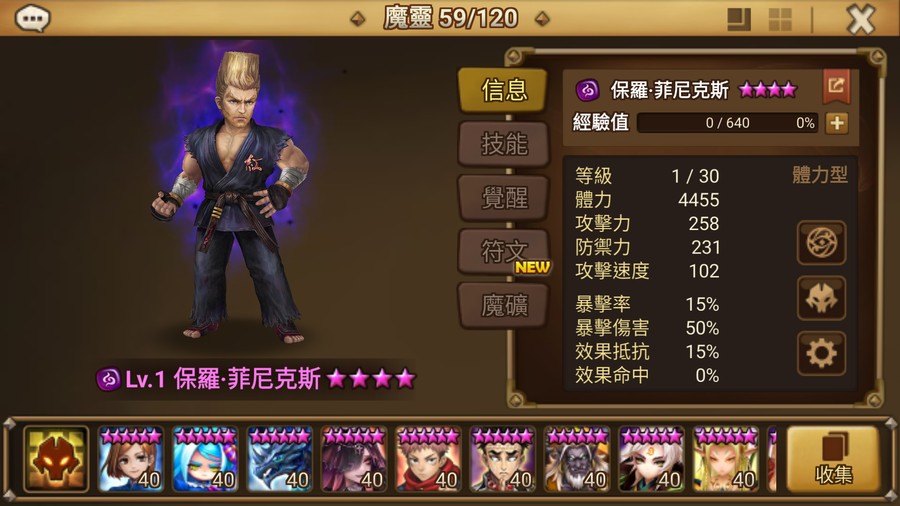The image size is (900, 506).
Task: Switch to single large view layout
Action: pos(739,20)
